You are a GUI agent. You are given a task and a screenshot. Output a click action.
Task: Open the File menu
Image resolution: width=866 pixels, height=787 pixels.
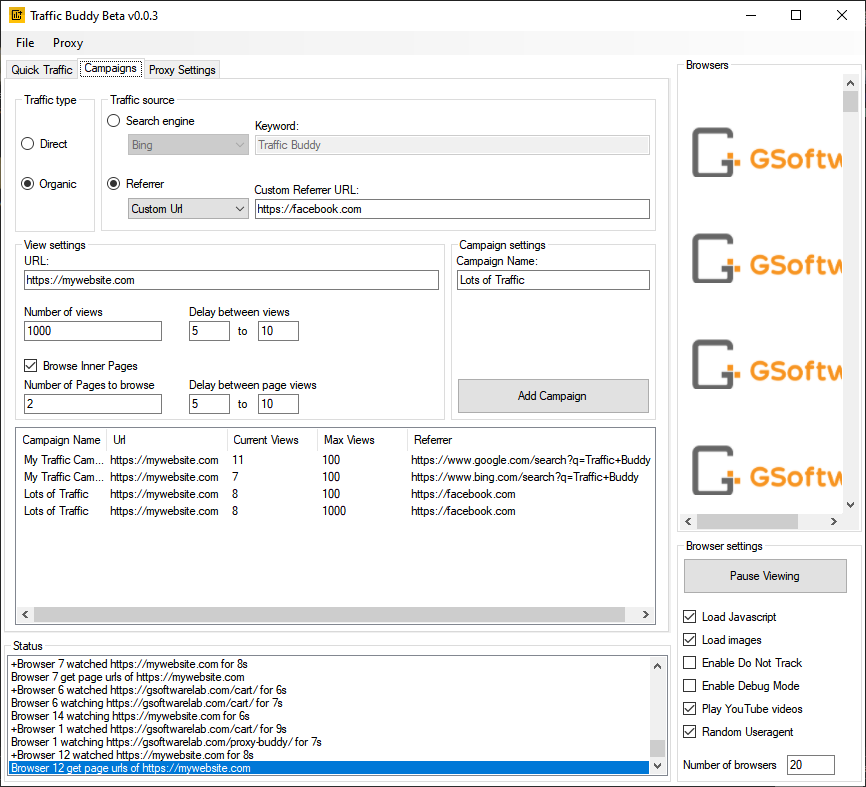tap(25, 43)
